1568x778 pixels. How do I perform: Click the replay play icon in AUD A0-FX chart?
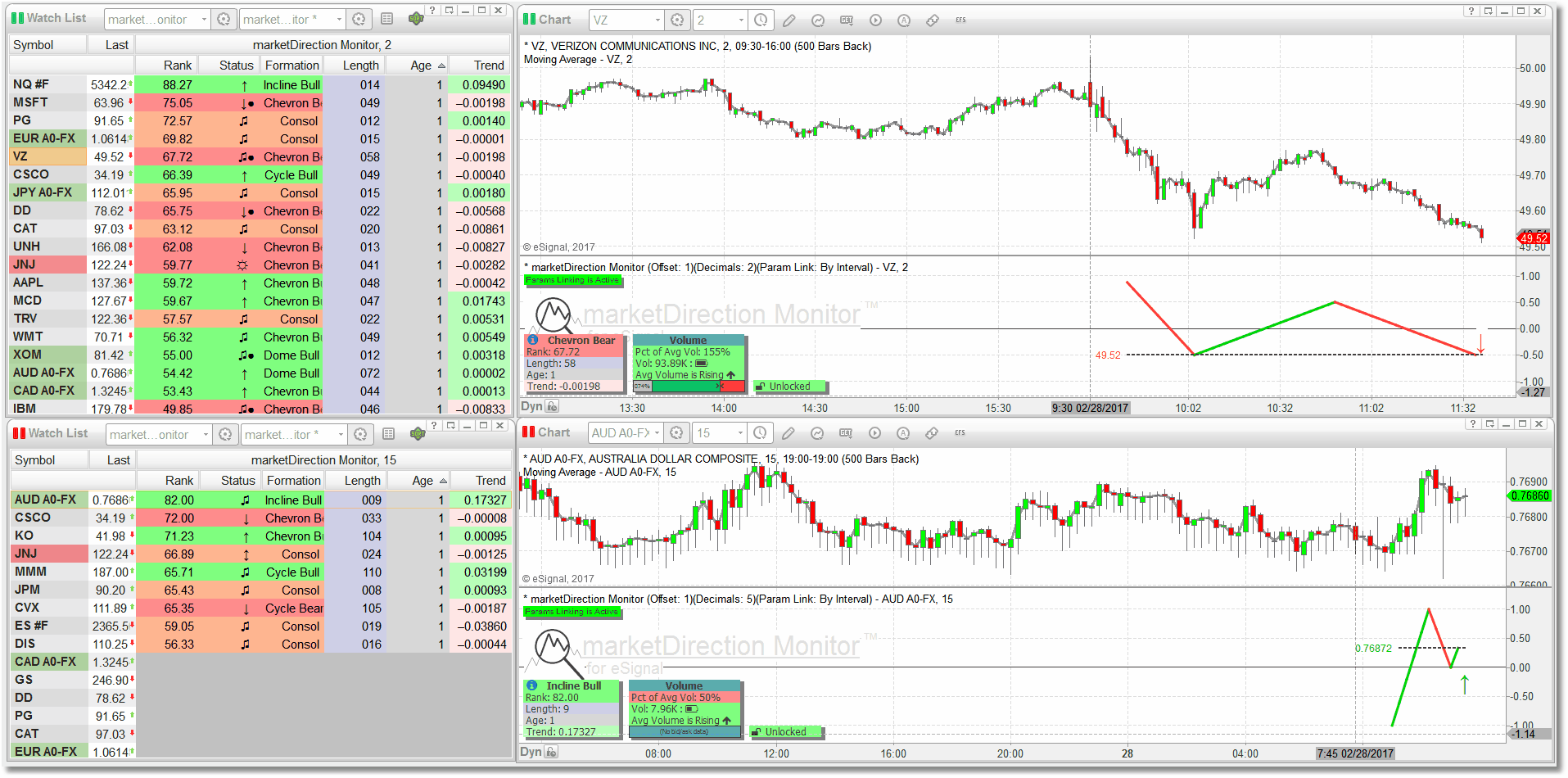click(874, 433)
